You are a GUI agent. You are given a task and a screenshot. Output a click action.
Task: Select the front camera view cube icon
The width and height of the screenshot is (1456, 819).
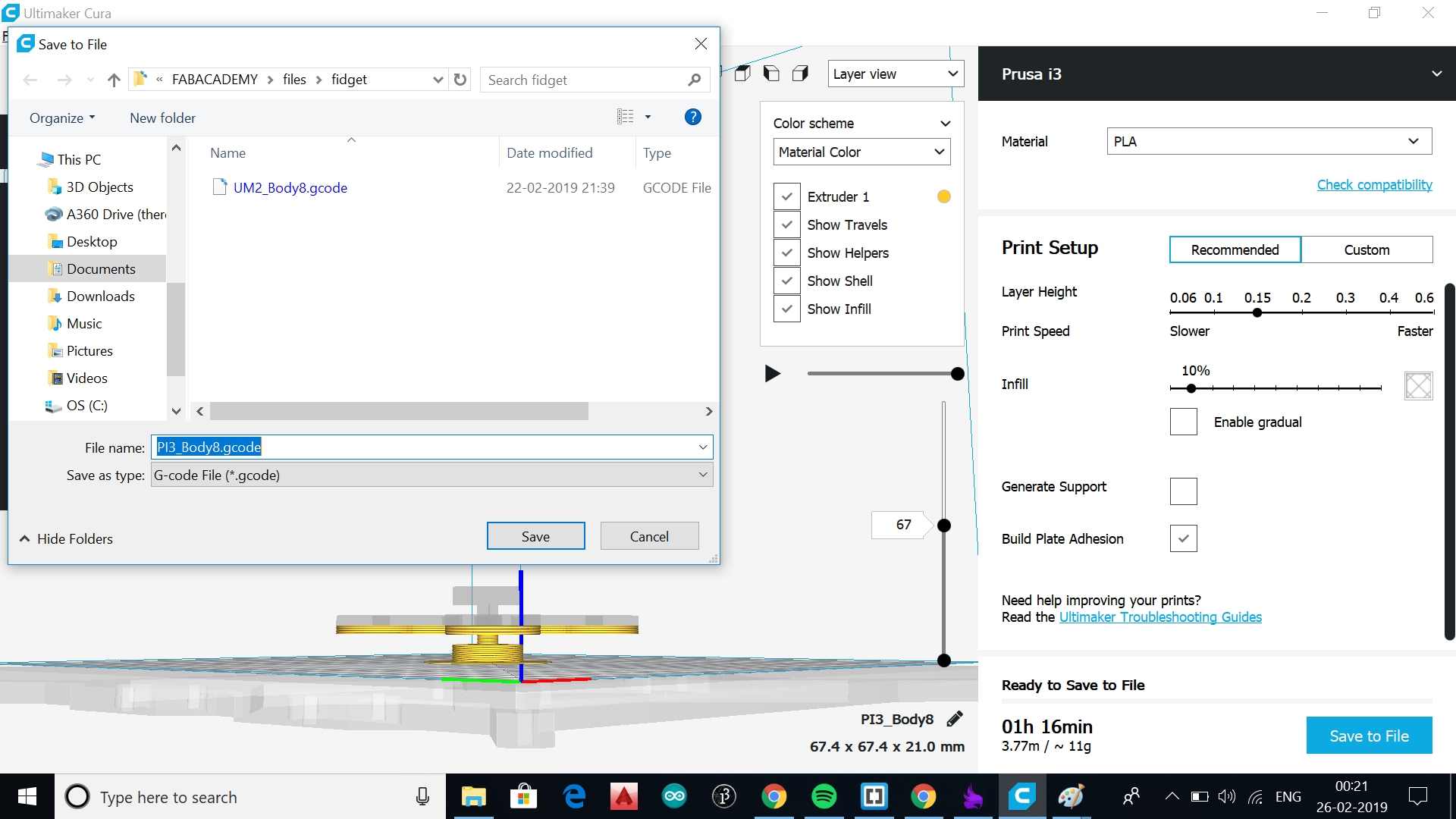tap(742, 74)
